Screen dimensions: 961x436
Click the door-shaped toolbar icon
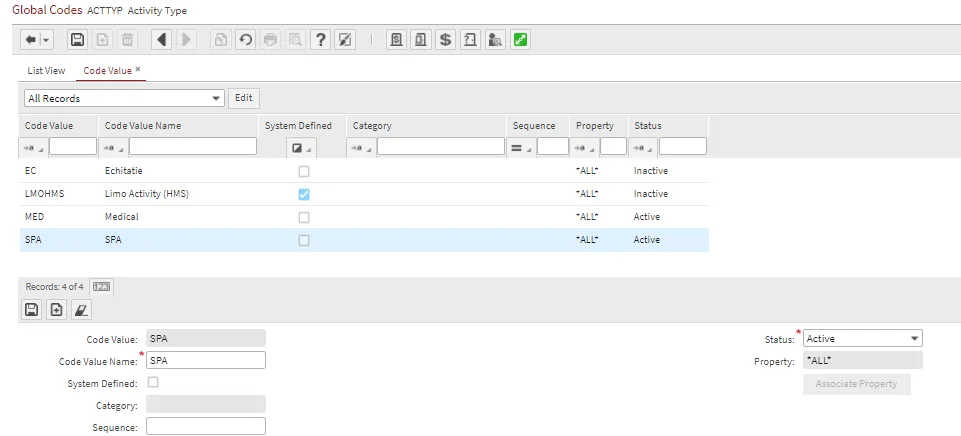pos(470,40)
